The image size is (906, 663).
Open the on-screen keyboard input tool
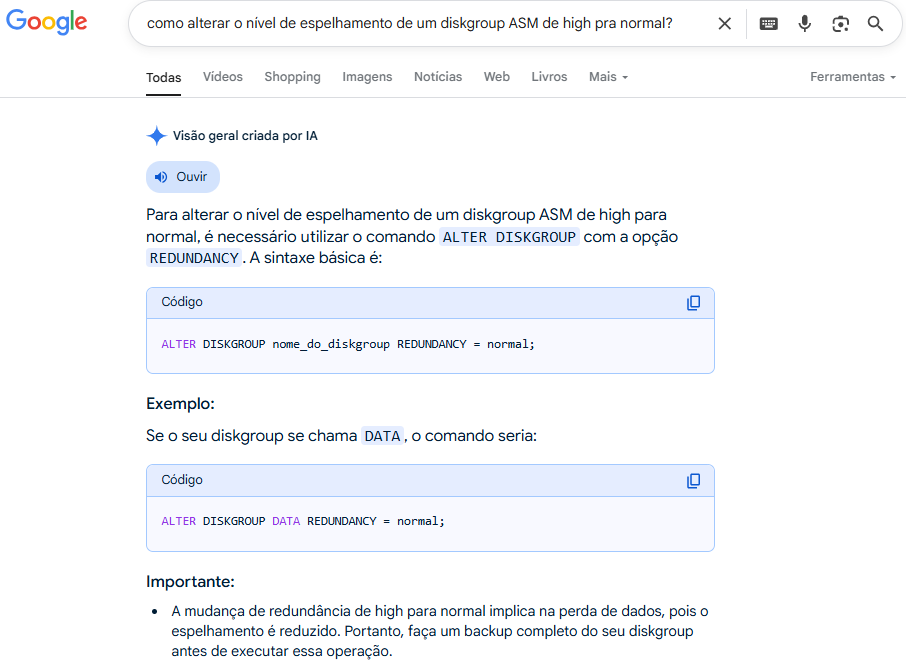[x=768, y=24]
